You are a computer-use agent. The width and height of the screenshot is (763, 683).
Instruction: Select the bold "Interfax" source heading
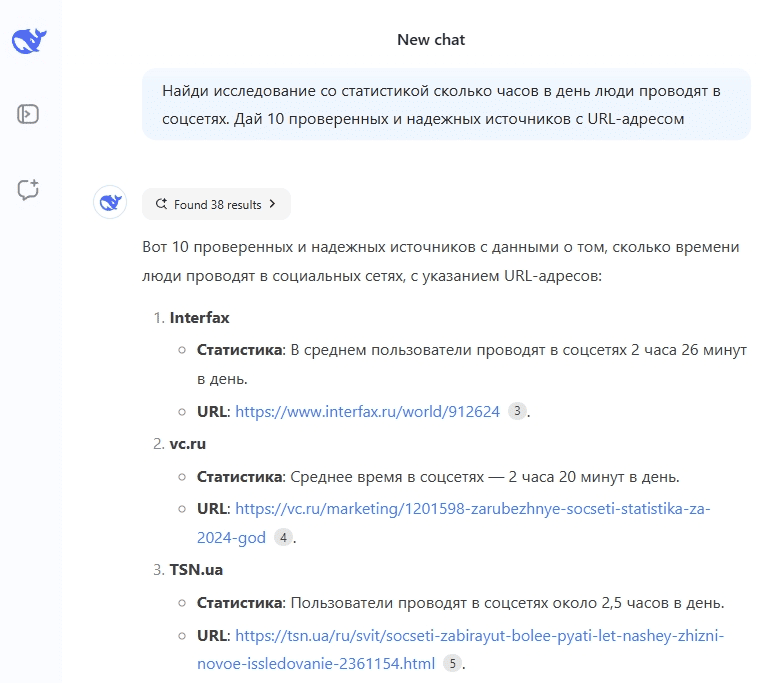199,318
